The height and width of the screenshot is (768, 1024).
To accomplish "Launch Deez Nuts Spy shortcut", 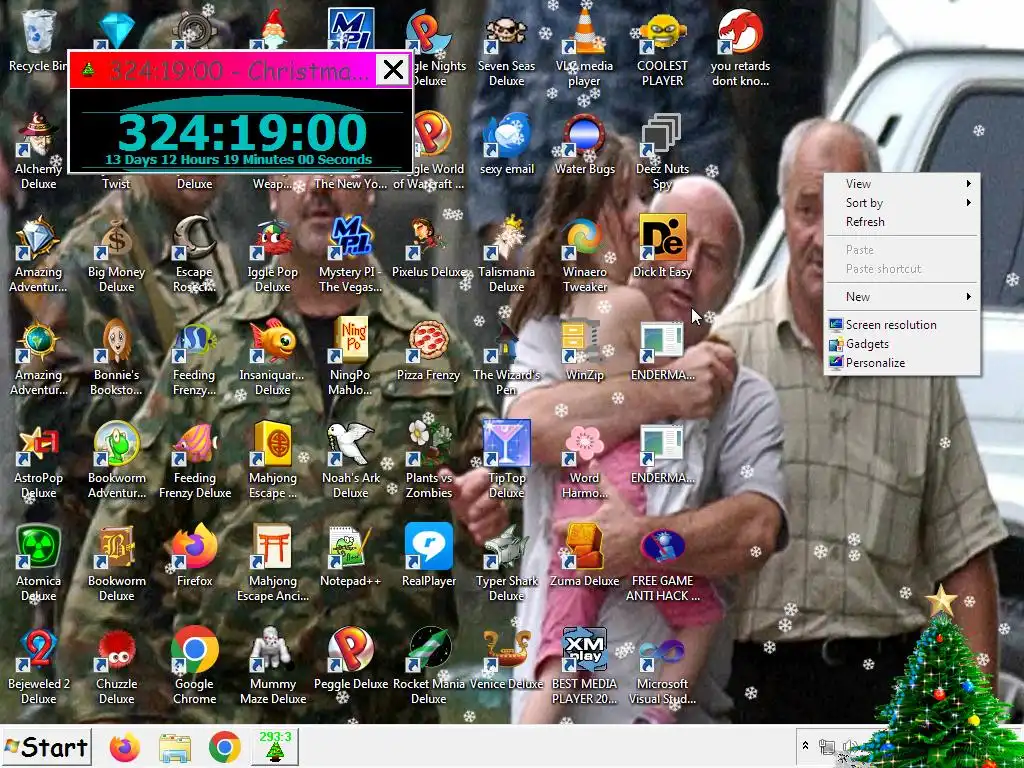I will 662,150.
